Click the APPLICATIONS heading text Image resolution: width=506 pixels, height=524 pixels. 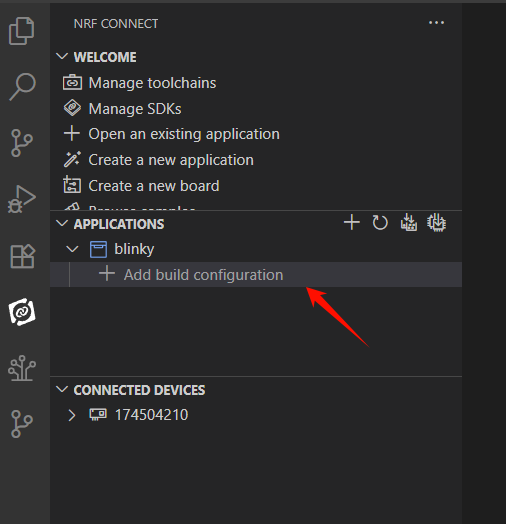[119, 224]
